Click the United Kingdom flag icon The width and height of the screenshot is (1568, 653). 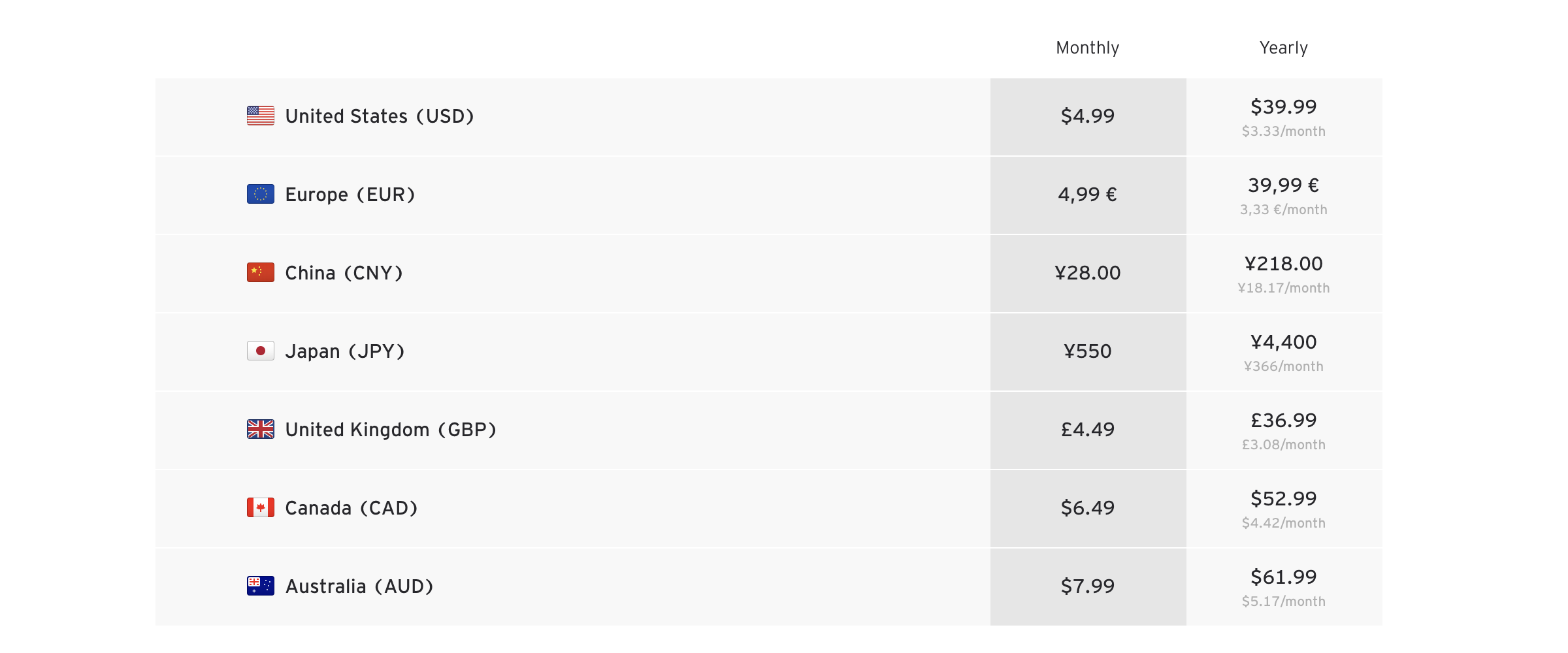tap(260, 429)
